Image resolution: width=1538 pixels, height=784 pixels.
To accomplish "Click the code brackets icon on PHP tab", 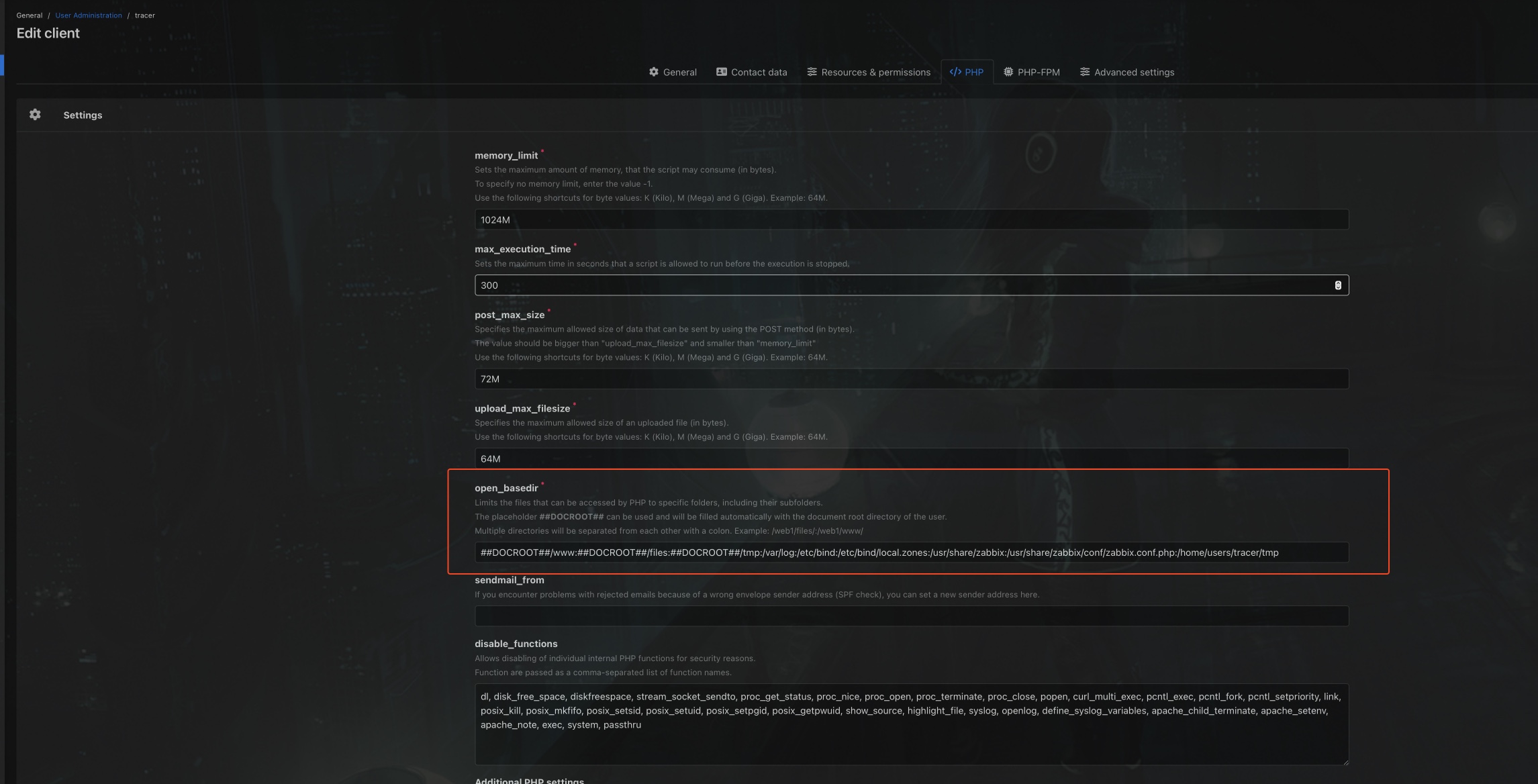I will click(x=955, y=72).
